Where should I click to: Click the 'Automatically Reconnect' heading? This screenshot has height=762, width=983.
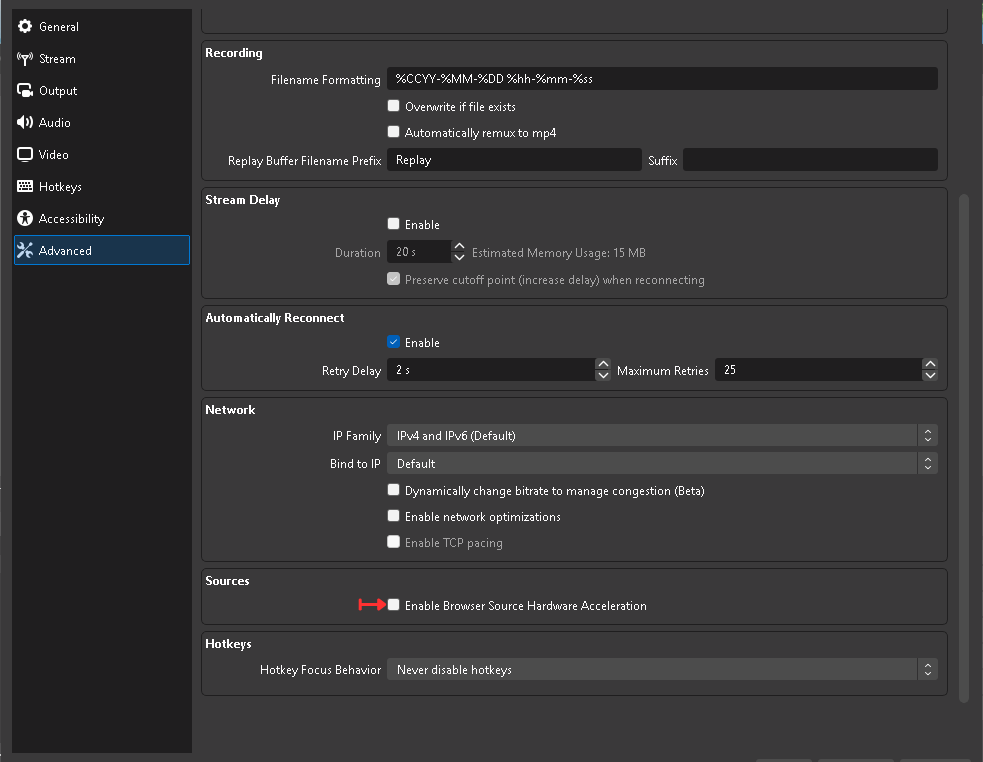(x=275, y=318)
